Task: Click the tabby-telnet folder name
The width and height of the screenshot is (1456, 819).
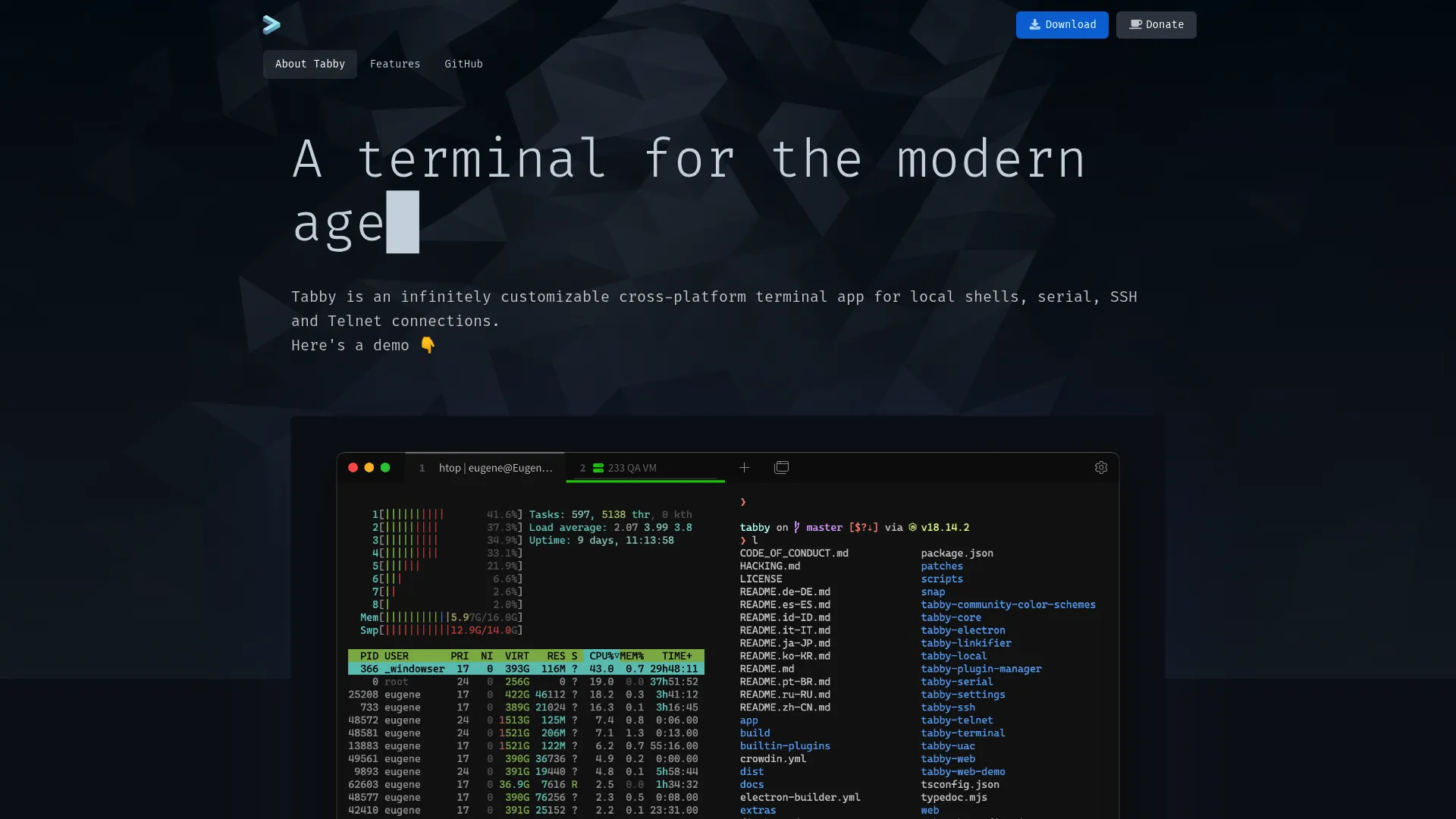Action: 957,721
